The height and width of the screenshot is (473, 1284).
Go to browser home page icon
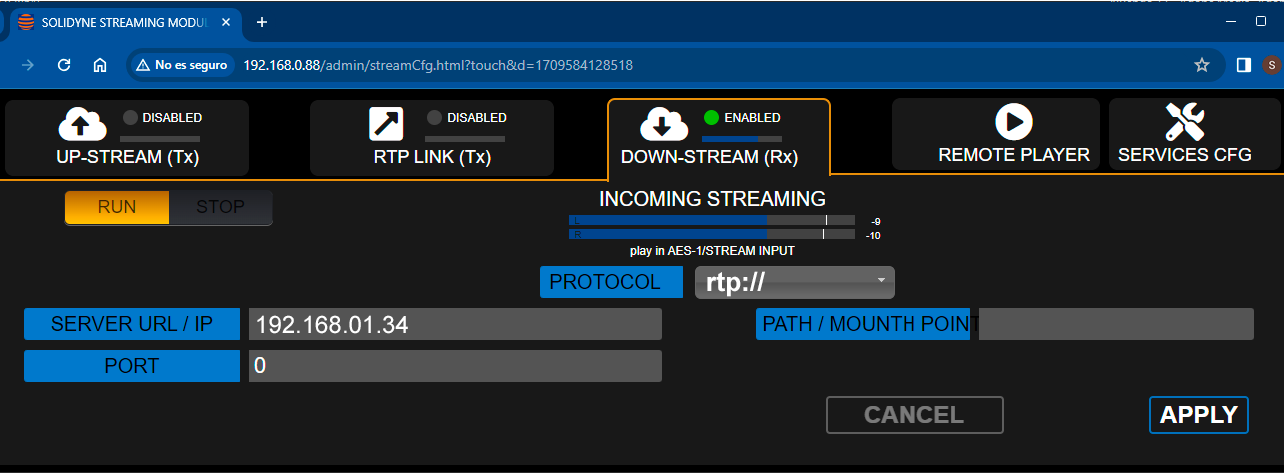[x=100, y=65]
